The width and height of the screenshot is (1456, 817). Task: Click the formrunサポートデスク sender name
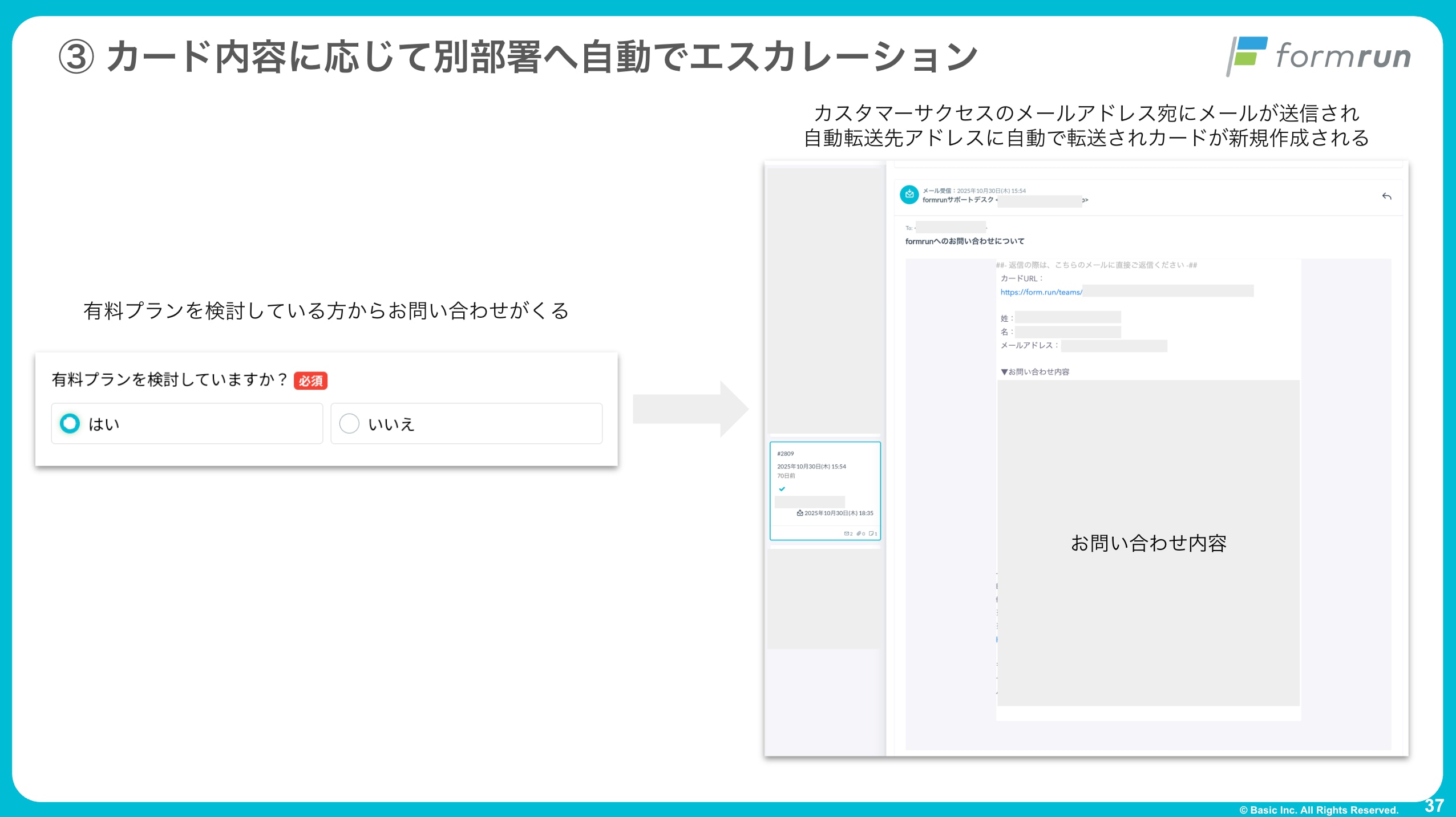(957, 200)
